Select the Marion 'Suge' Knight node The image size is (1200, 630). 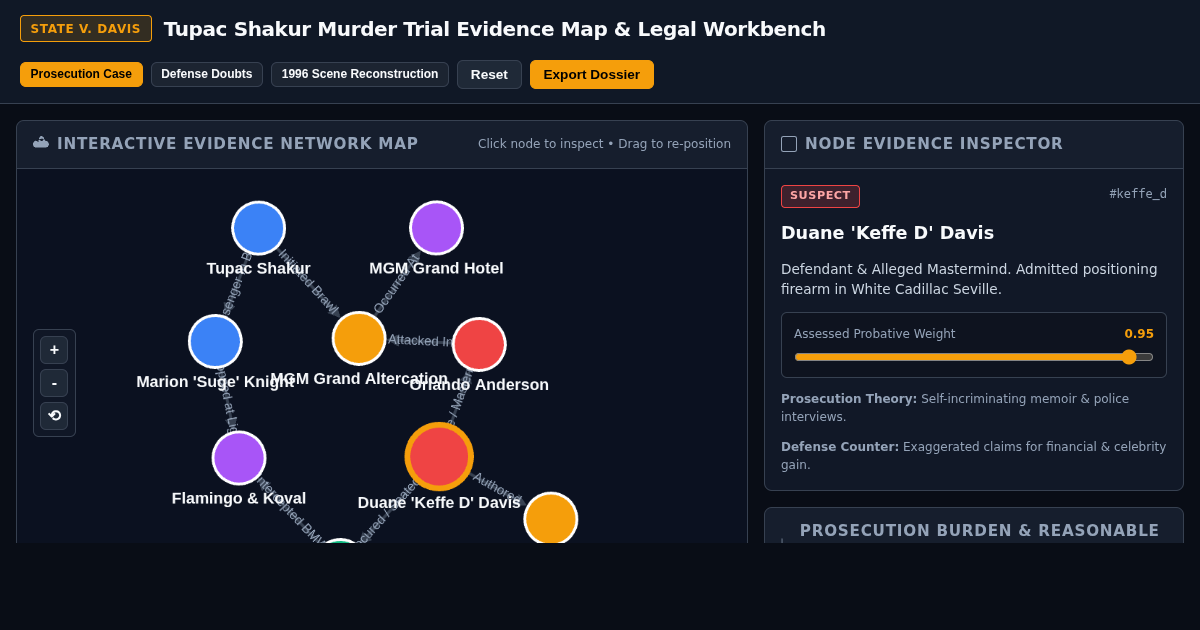point(215,341)
